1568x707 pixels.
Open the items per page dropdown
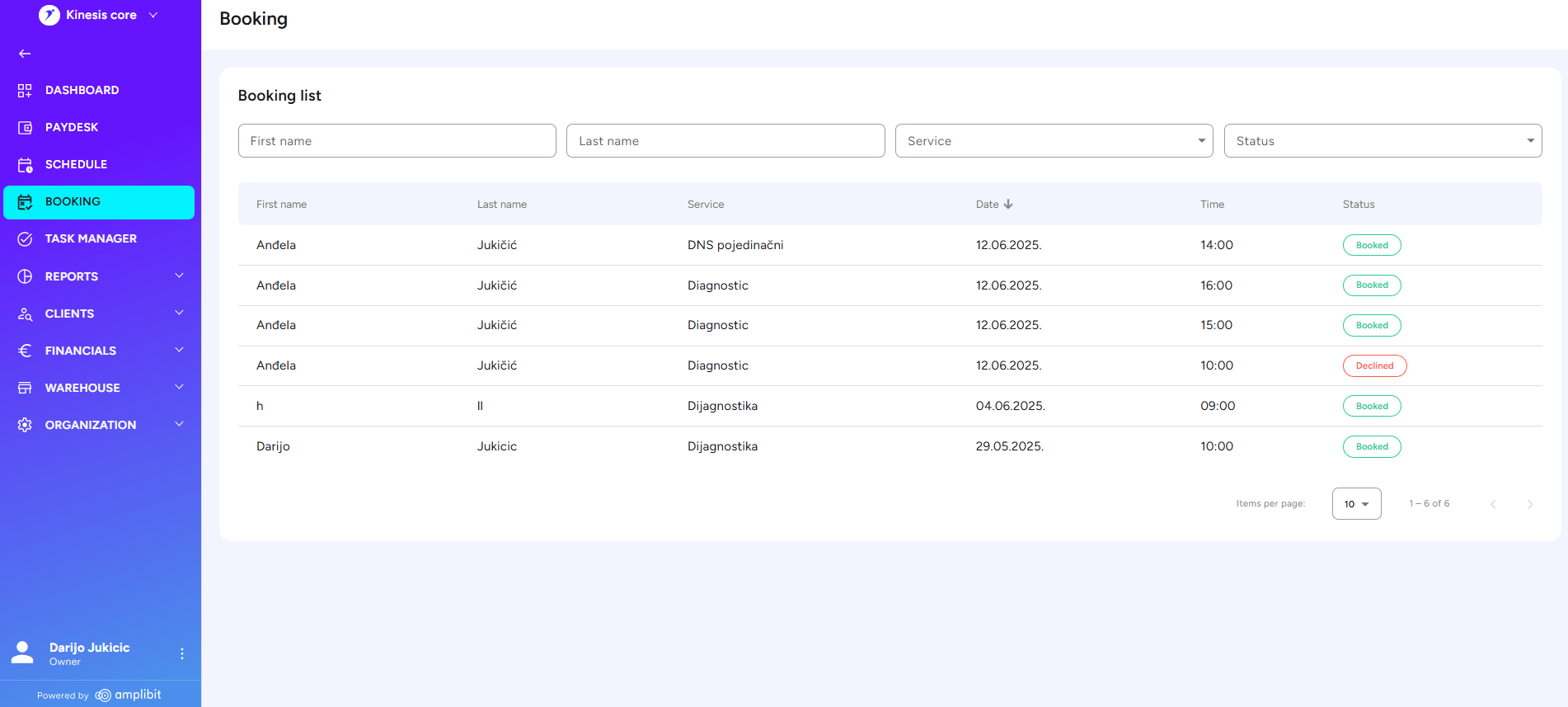pos(1356,504)
